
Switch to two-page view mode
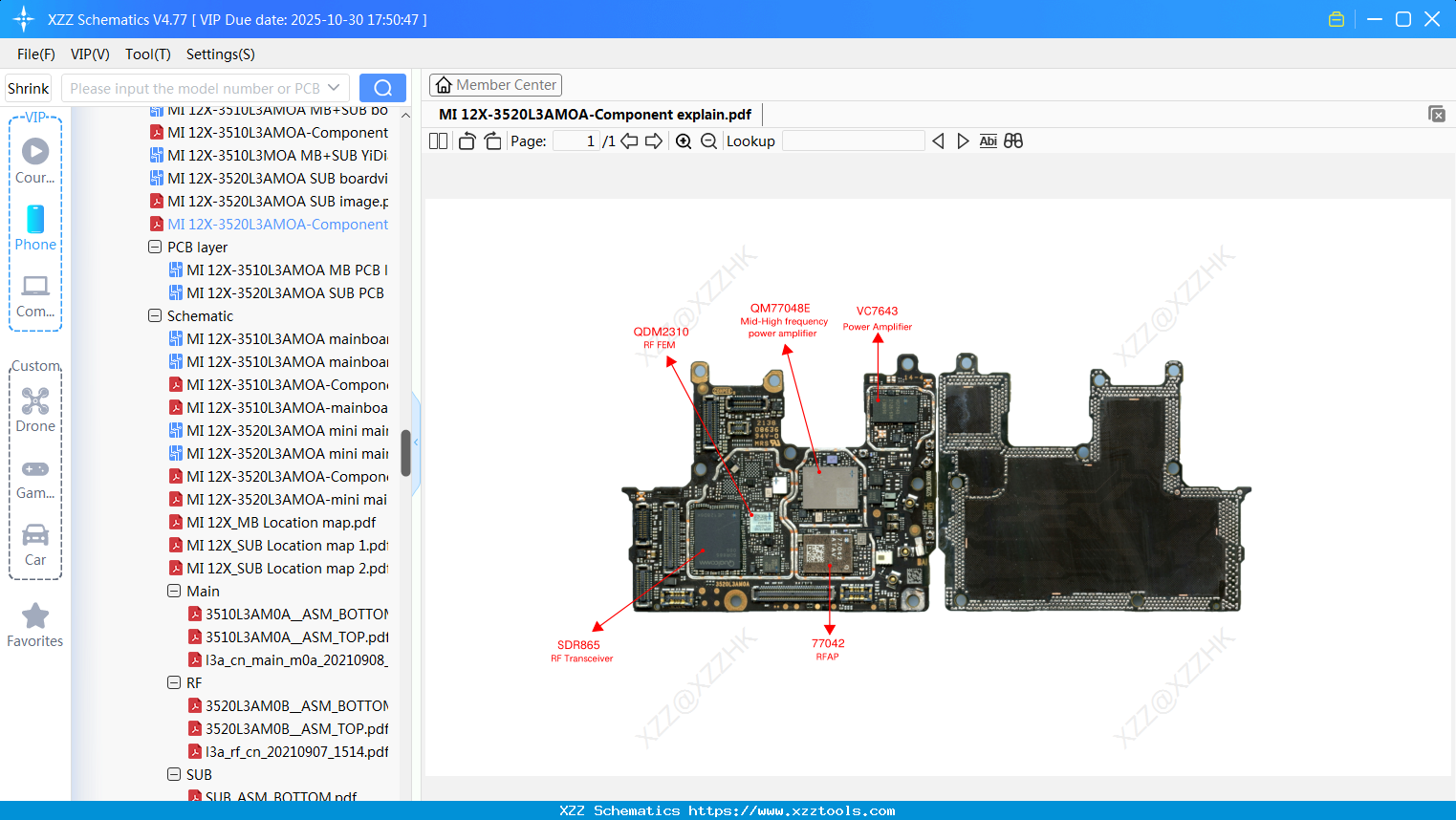click(438, 140)
